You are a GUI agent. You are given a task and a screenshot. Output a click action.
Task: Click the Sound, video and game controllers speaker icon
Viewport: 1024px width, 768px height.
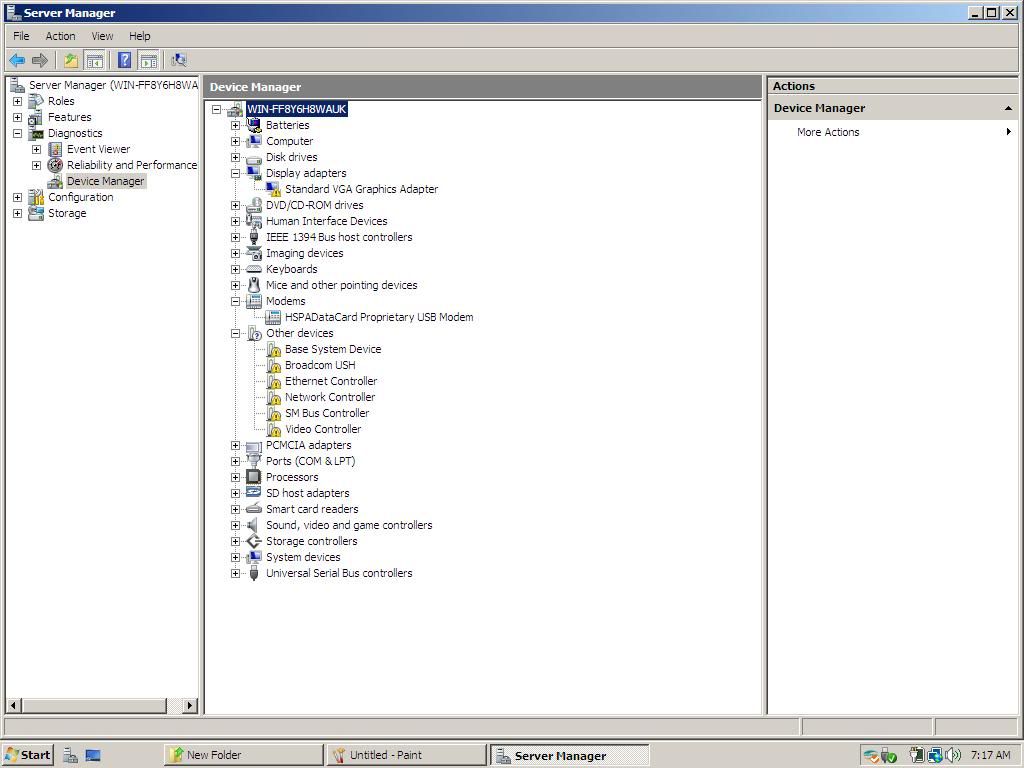pyautogui.click(x=253, y=525)
